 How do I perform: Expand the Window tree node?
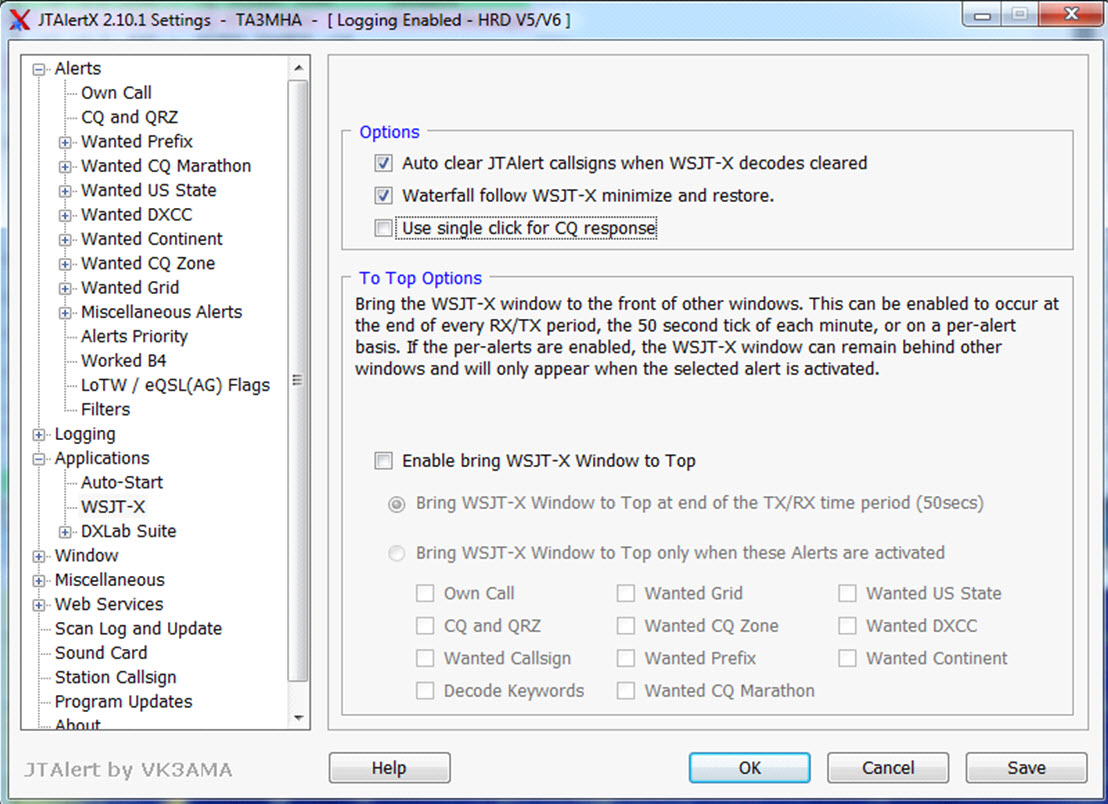[x=39, y=557]
